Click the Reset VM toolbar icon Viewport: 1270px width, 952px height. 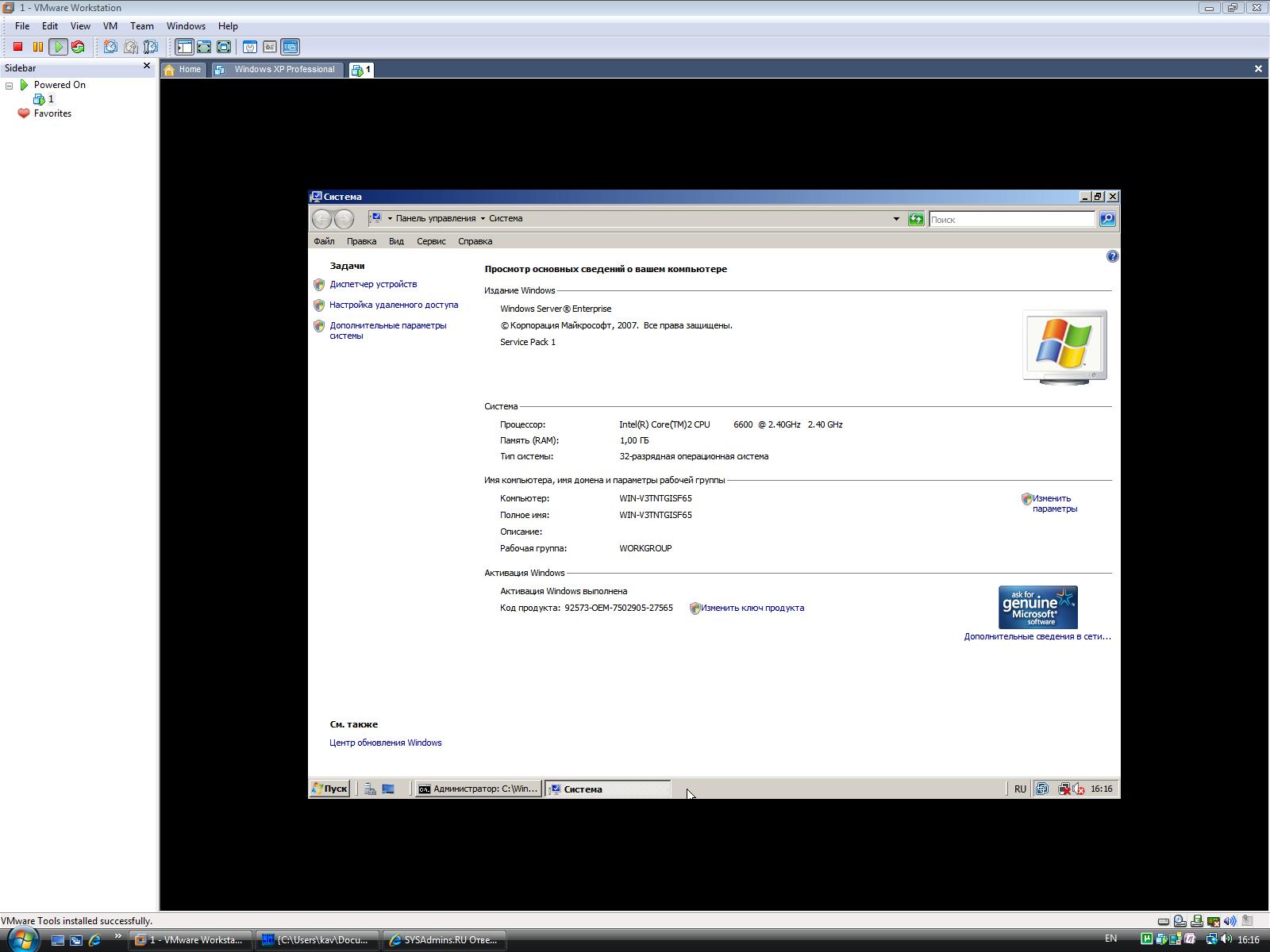78,47
